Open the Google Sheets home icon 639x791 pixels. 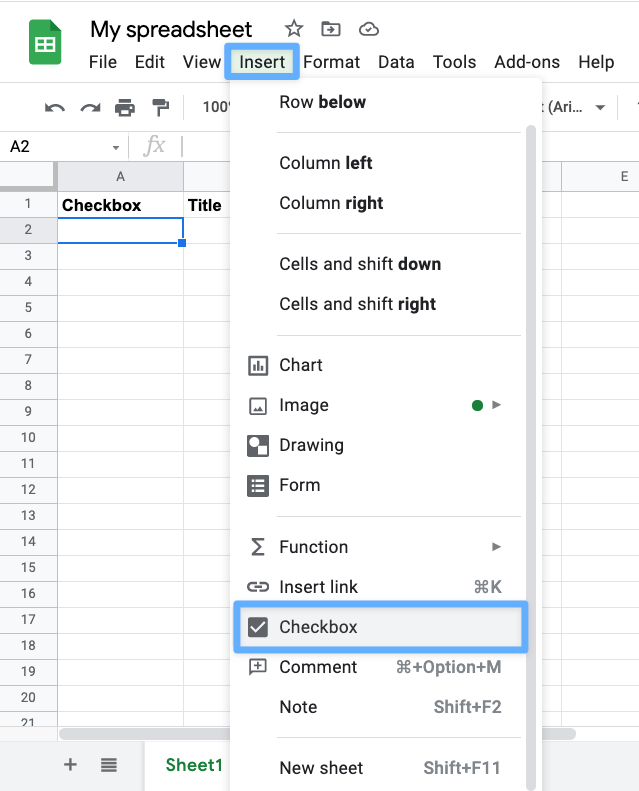(x=45, y=42)
